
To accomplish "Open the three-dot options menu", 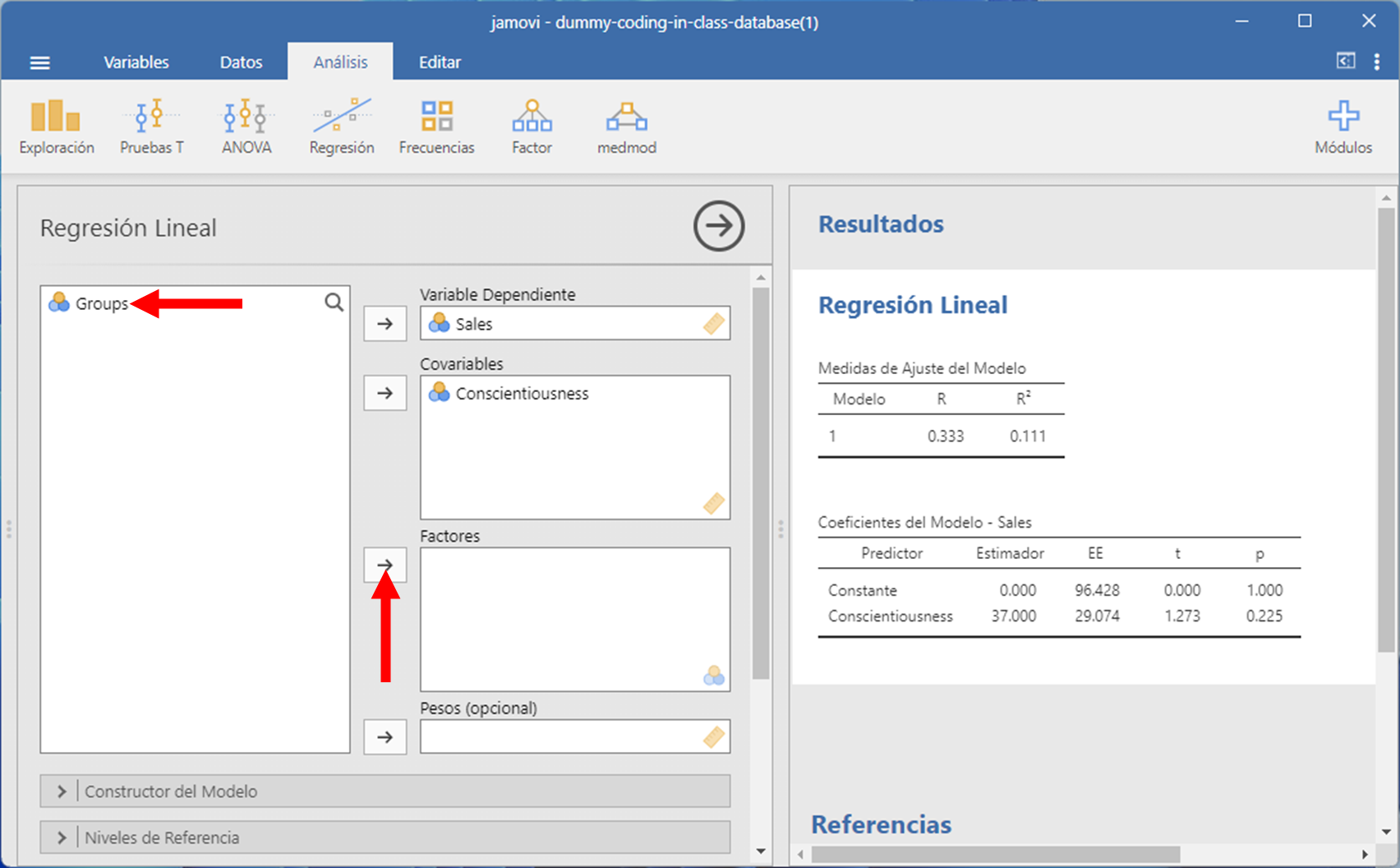I will click(x=1376, y=62).
